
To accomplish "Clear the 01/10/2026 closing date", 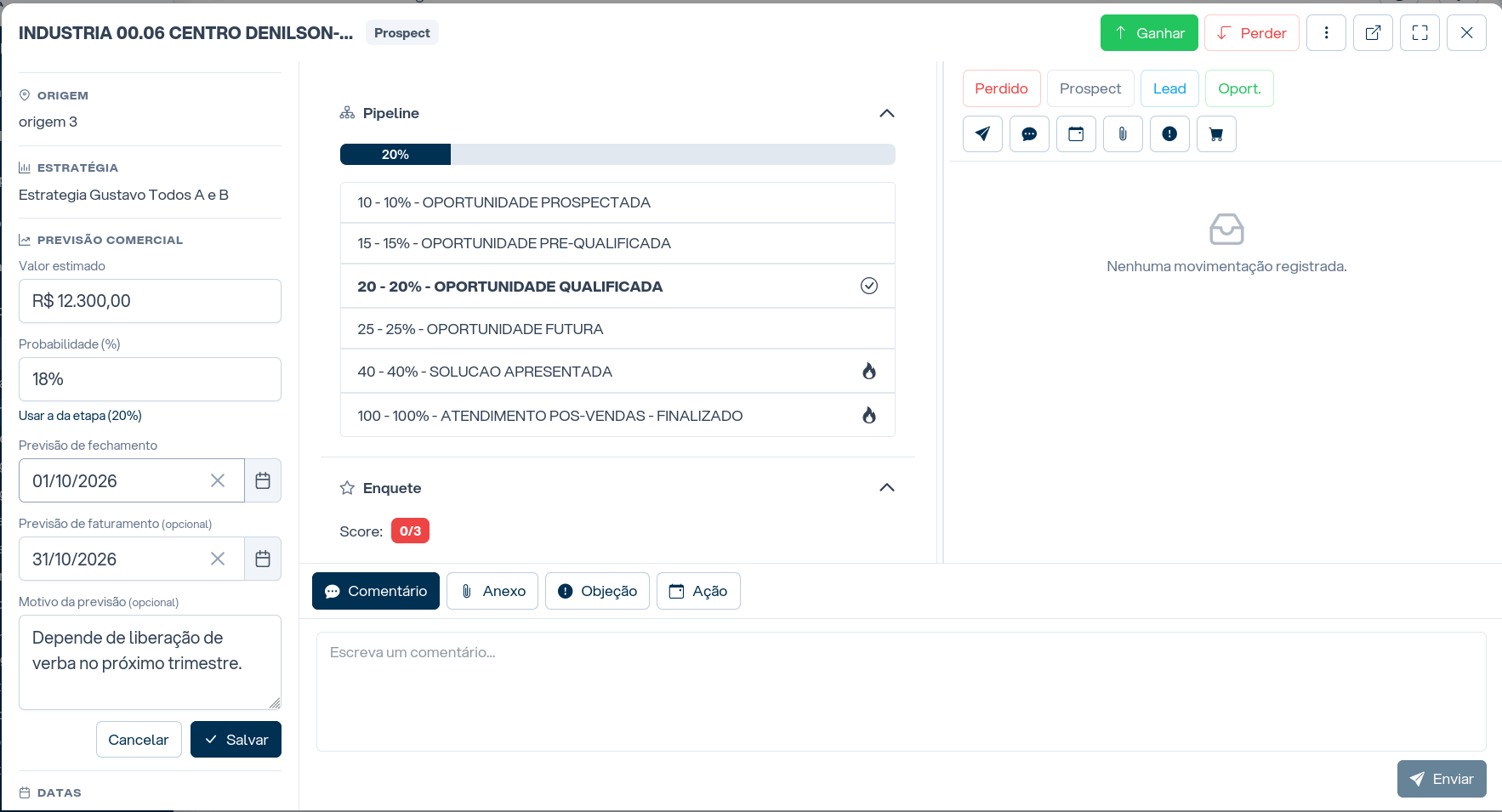I will click(218, 481).
